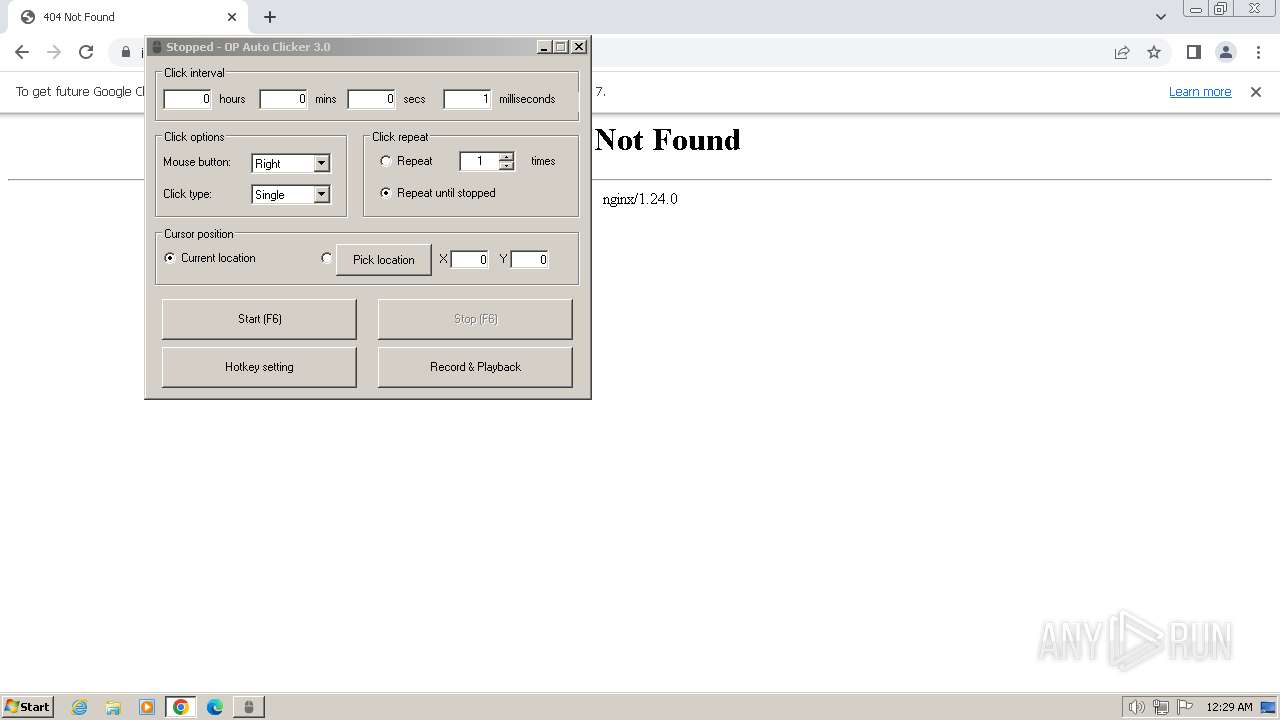Click the hours interval field
1280x720 pixels.
(188, 99)
